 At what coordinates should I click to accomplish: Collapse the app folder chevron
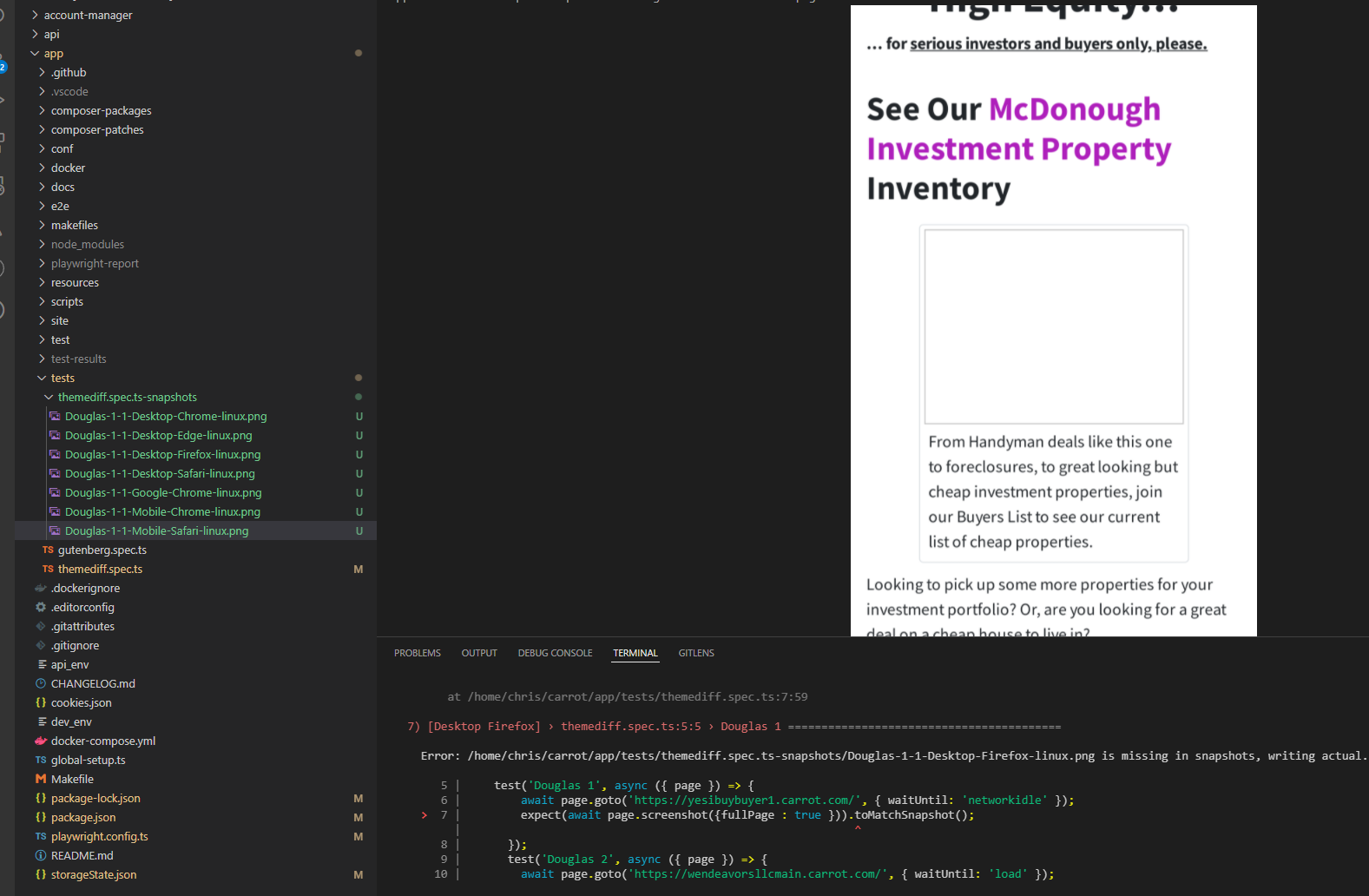[35, 53]
